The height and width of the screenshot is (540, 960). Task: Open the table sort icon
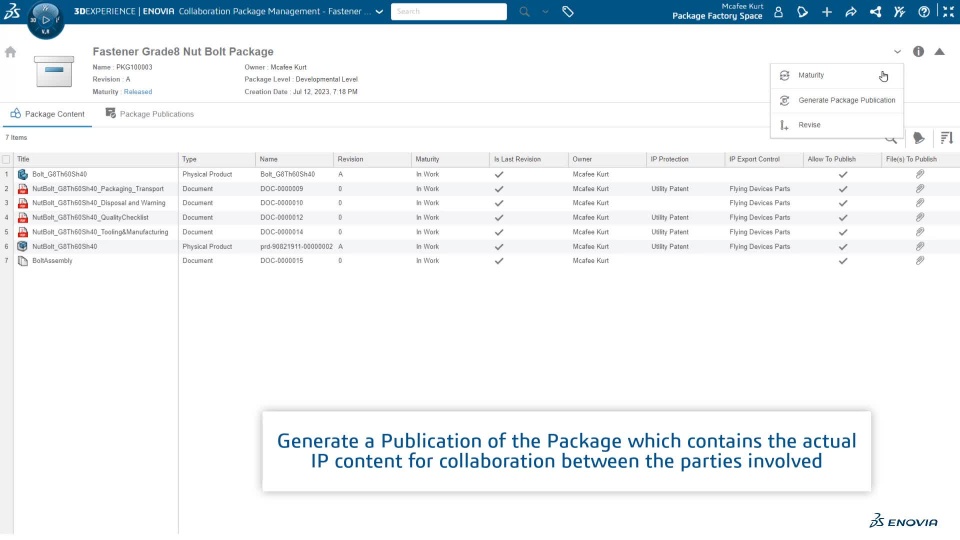coord(947,138)
